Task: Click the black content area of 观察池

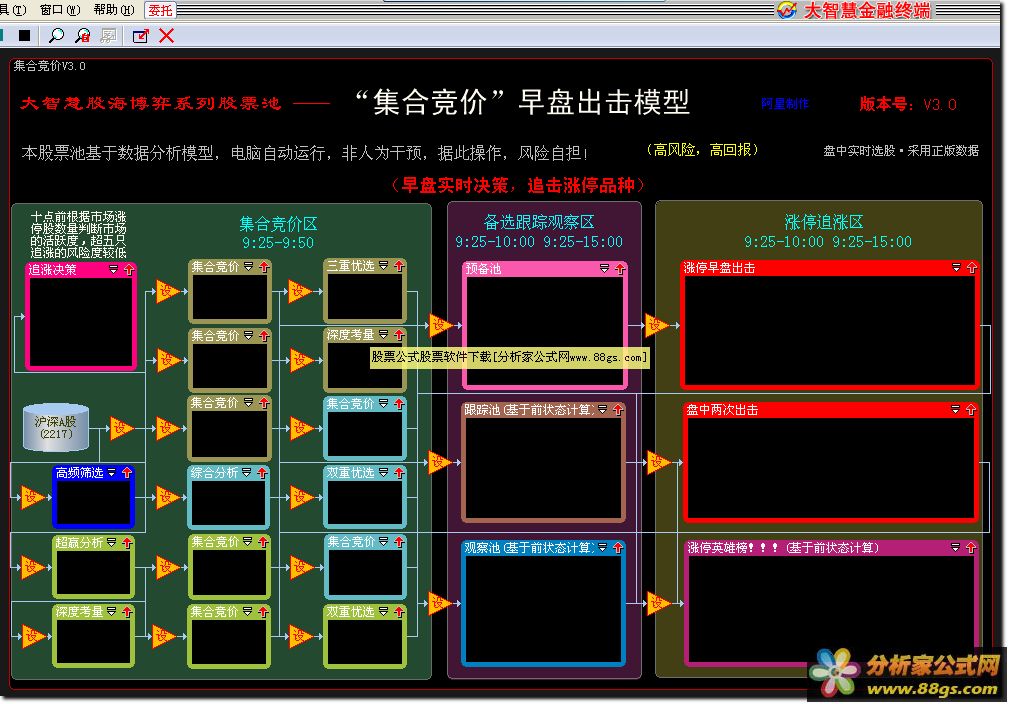Action: click(x=544, y=607)
